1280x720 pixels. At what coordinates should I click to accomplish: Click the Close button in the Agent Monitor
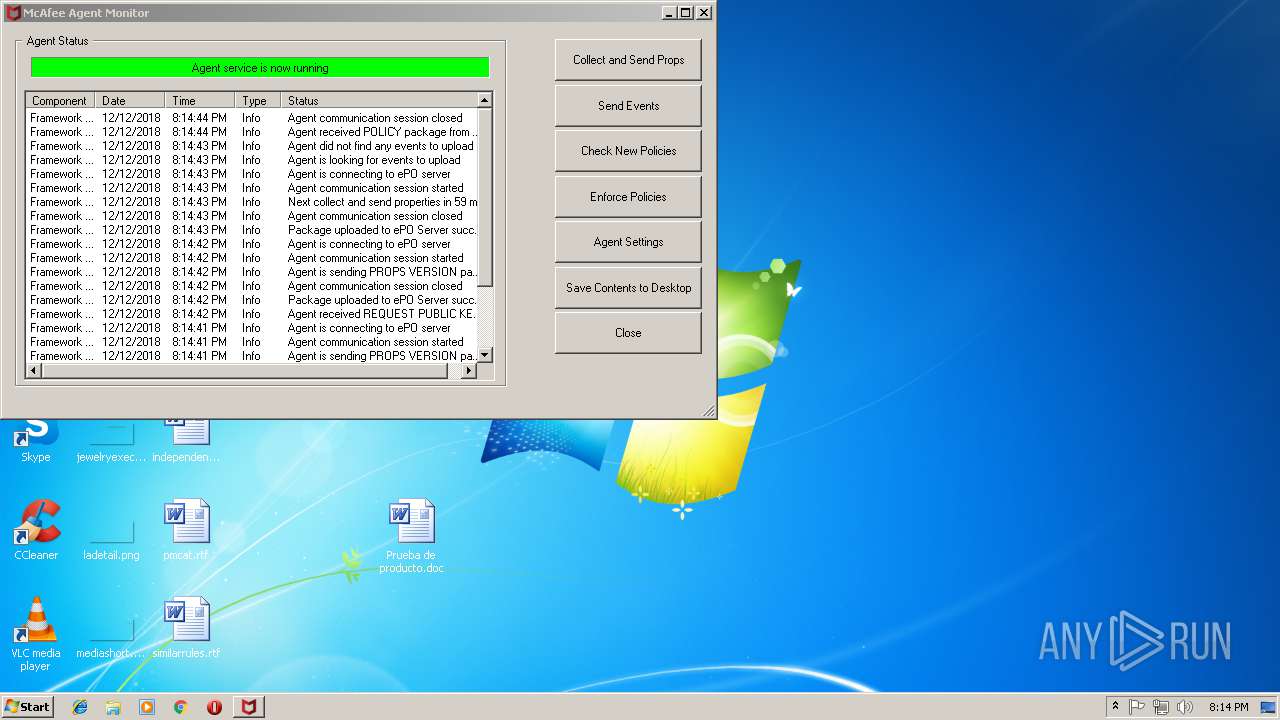pos(628,333)
